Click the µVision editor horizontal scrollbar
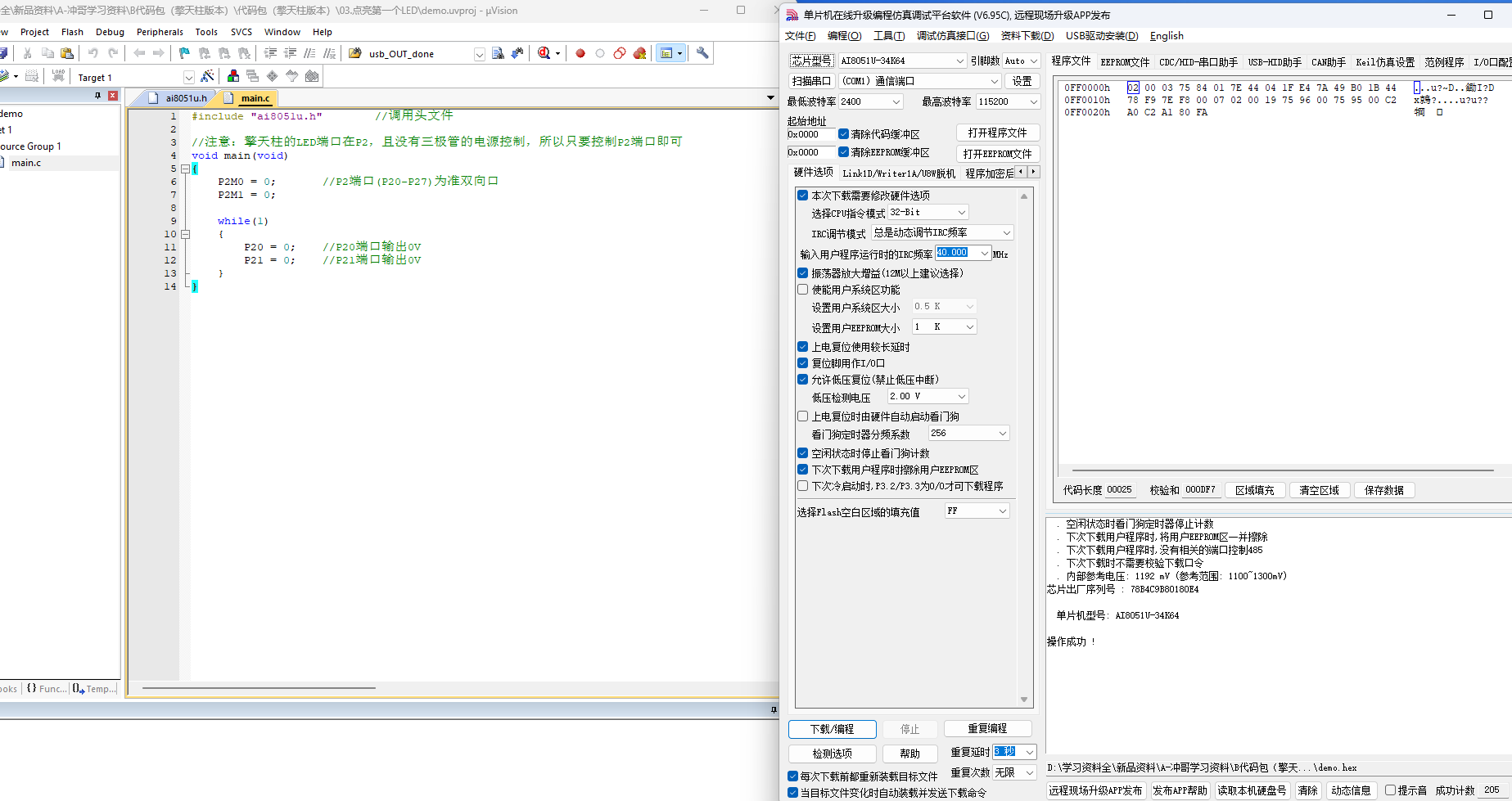This screenshot has height=801, width=1512. click(259, 688)
